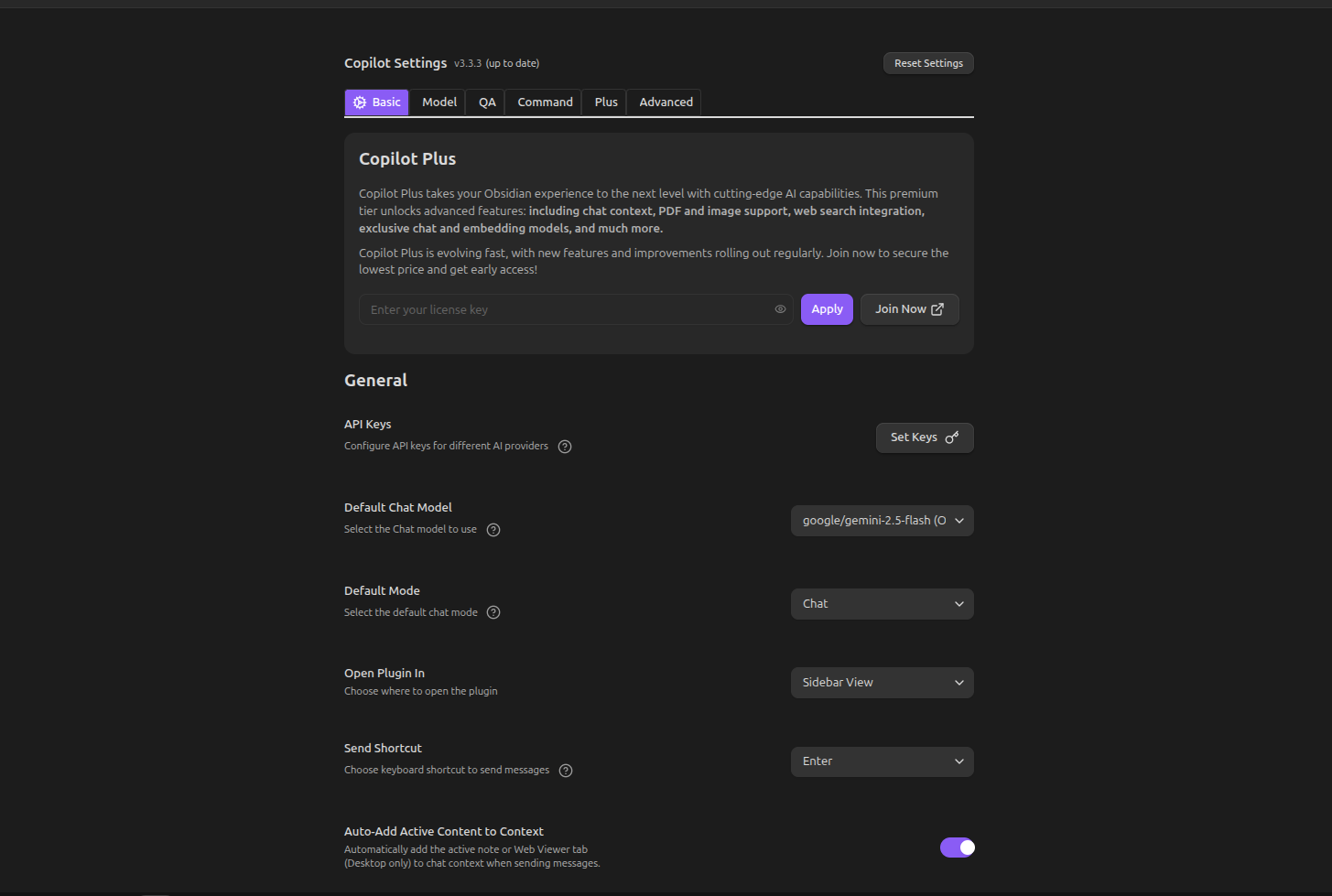Open the Default Chat Model dropdown

coord(883,521)
